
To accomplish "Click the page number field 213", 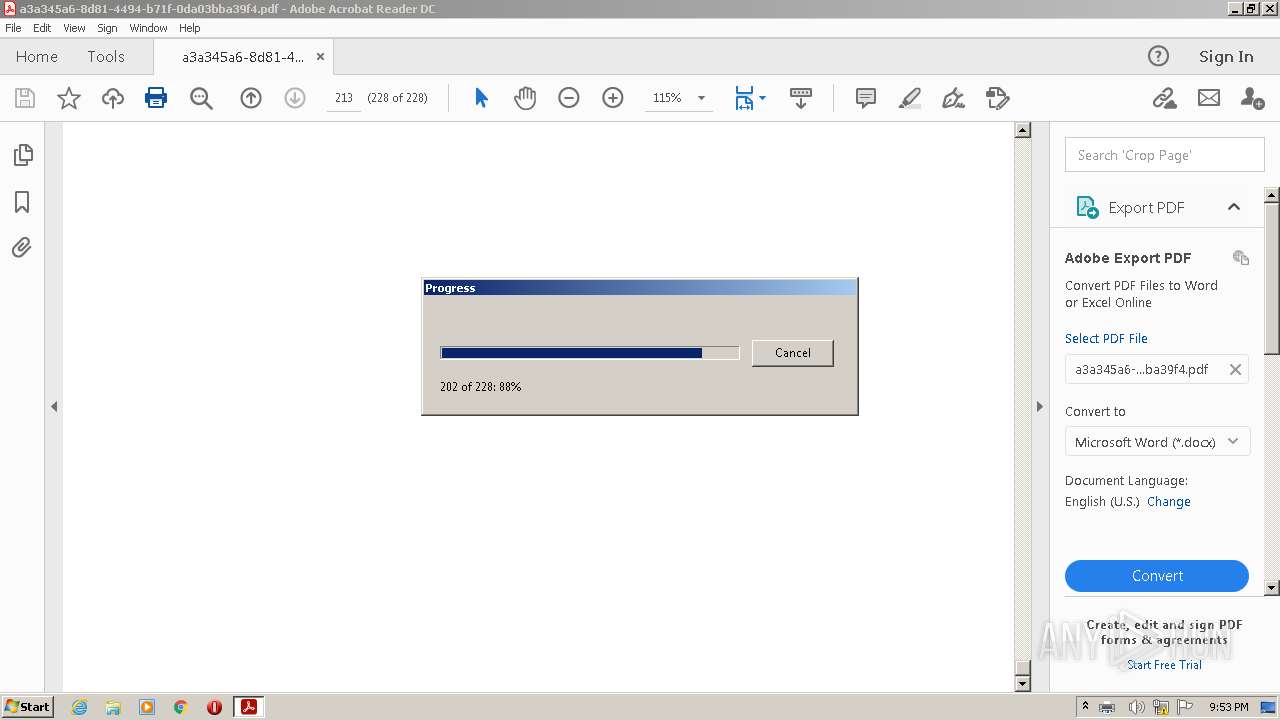I will click(344, 98).
